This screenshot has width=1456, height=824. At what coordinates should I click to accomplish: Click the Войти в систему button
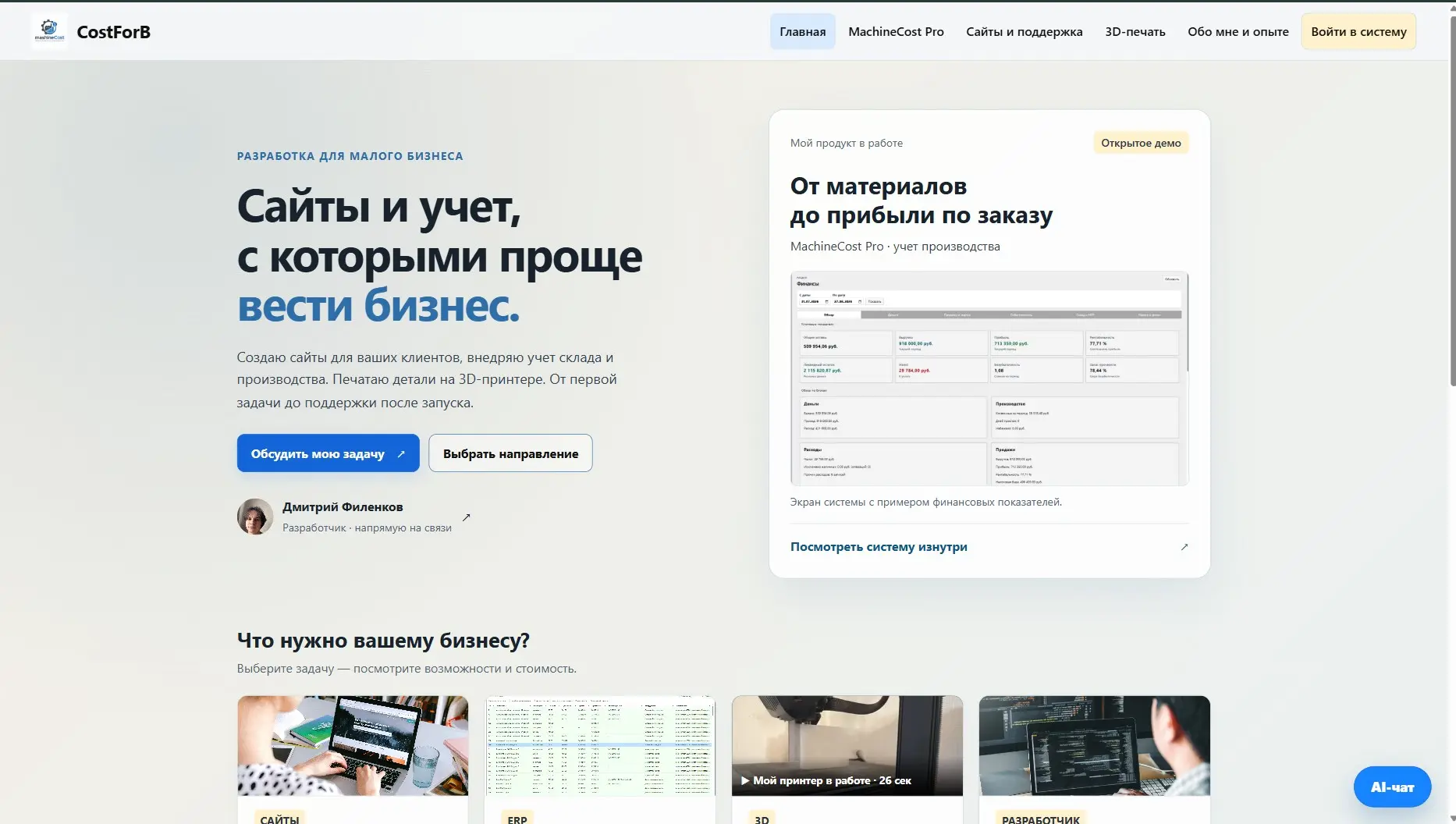click(x=1358, y=31)
